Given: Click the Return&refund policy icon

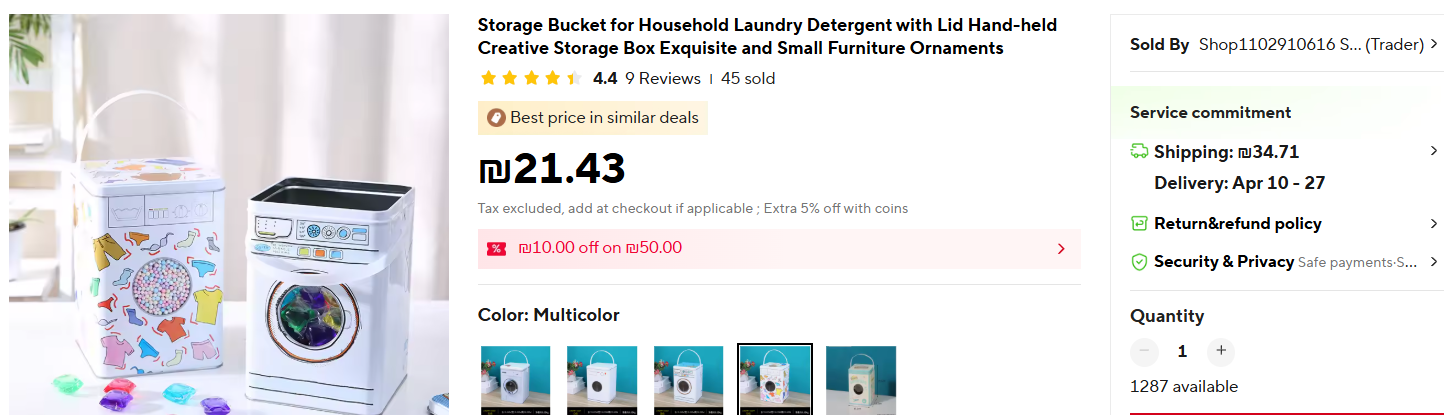Looking at the screenshot, I should pyautogui.click(x=1139, y=223).
